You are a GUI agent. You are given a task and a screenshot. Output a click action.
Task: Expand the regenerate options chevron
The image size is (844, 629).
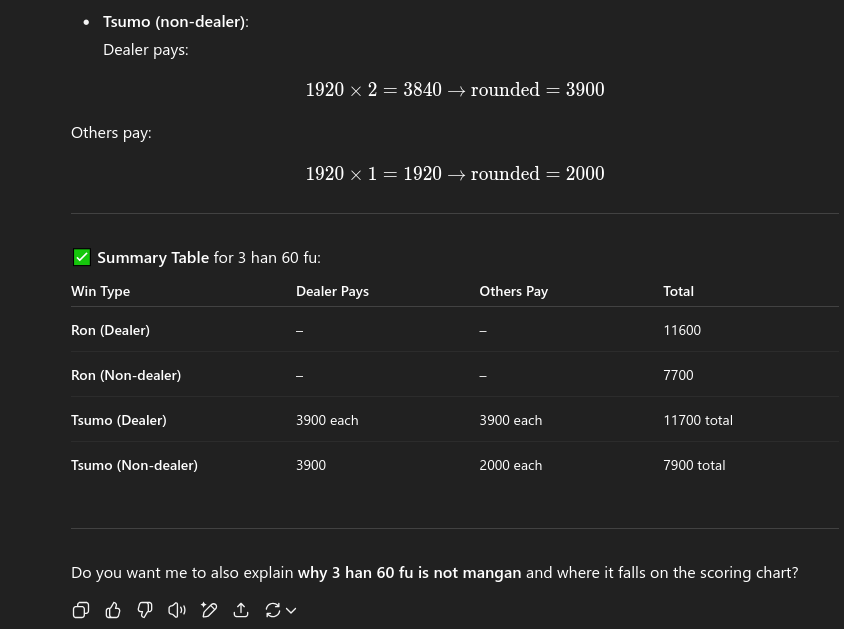pyautogui.click(x=291, y=610)
